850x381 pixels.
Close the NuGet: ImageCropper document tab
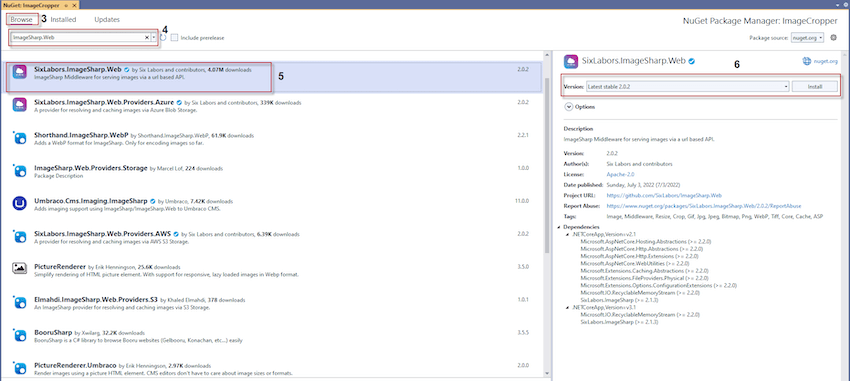[x=74, y=4]
